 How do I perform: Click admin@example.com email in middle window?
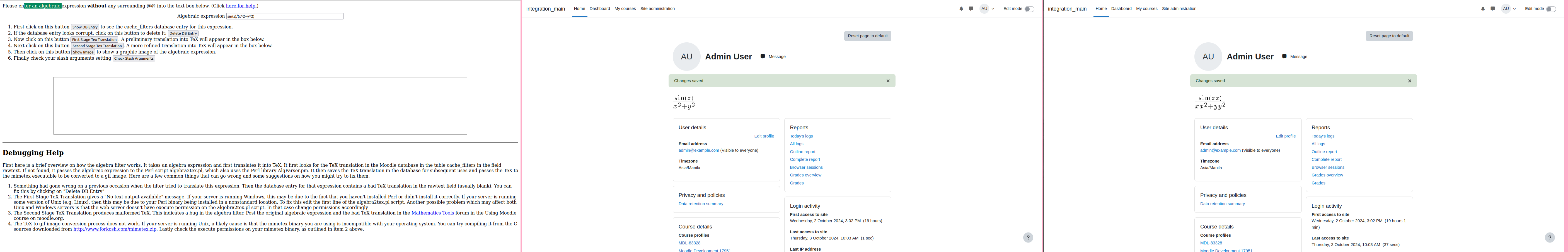[x=699, y=150]
